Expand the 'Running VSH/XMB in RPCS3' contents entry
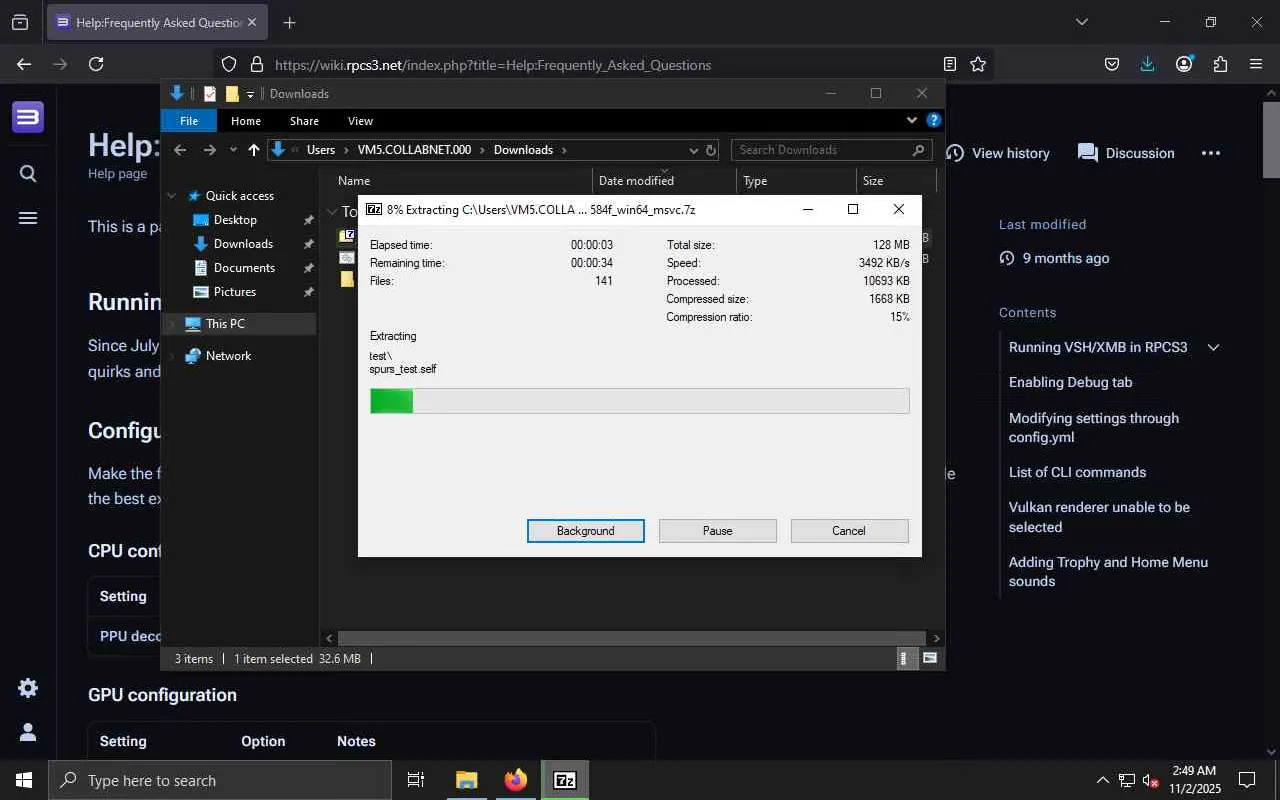This screenshot has height=800, width=1280. tap(1214, 347)
